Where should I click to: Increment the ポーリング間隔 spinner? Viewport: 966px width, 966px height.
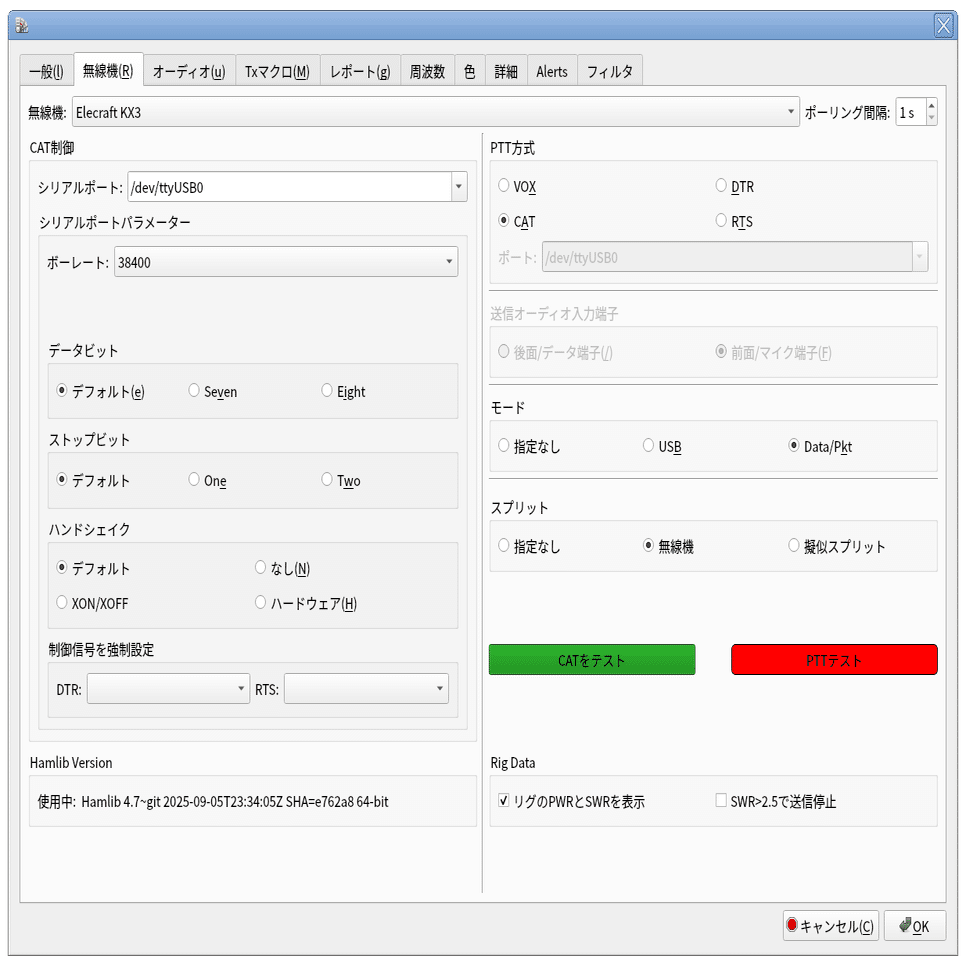click(931, 105)
